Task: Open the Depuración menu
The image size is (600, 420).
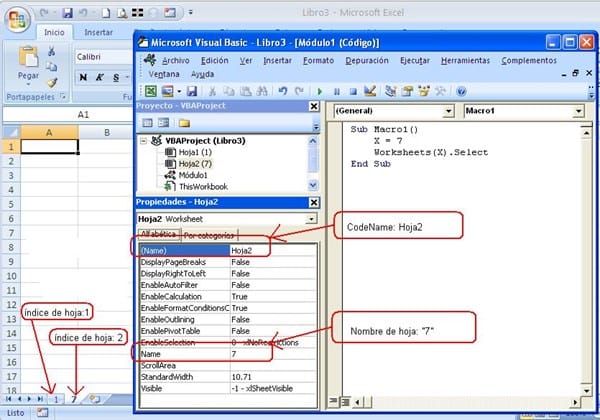Action: coord(367,60)
